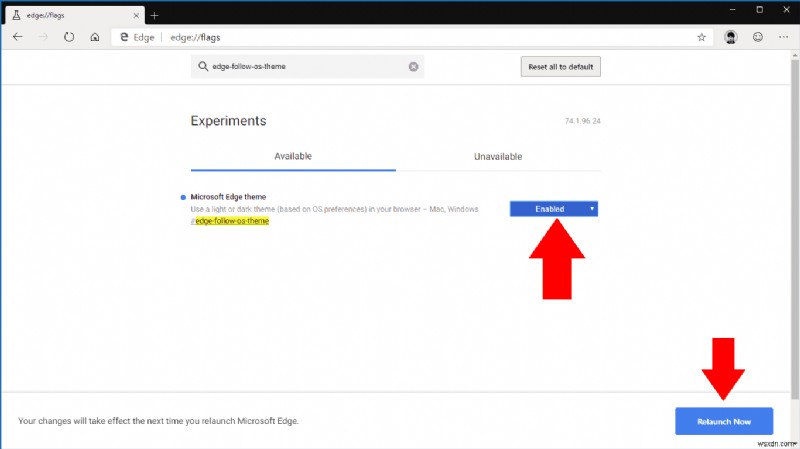The image size is (800, 449).
Task: Click the Microsoft Edge theme title
Action: [228, 196]
